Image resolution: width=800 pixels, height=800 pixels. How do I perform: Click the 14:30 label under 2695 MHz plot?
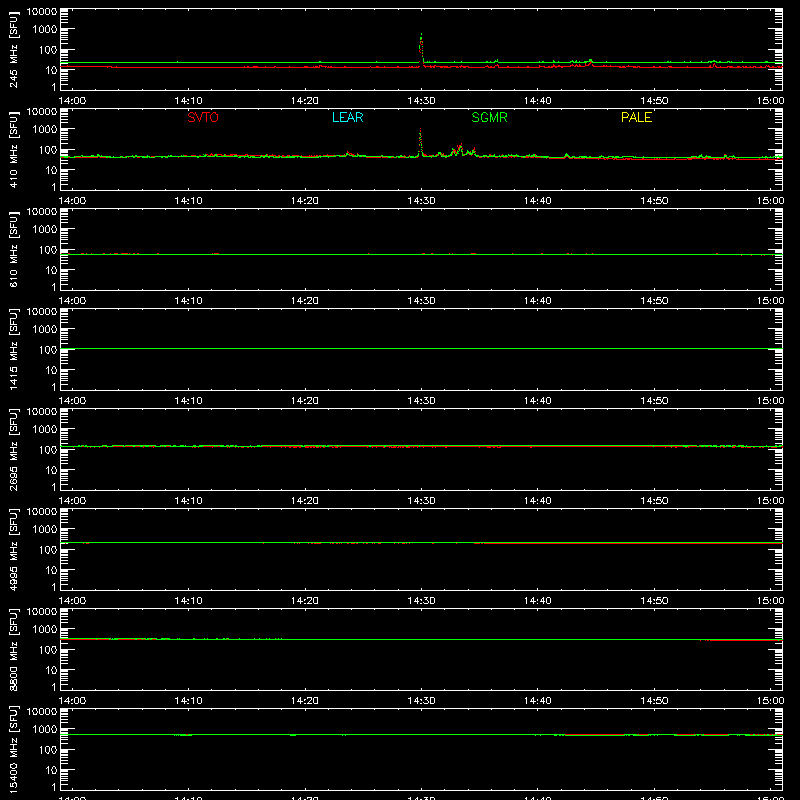(x=421, y=501)
